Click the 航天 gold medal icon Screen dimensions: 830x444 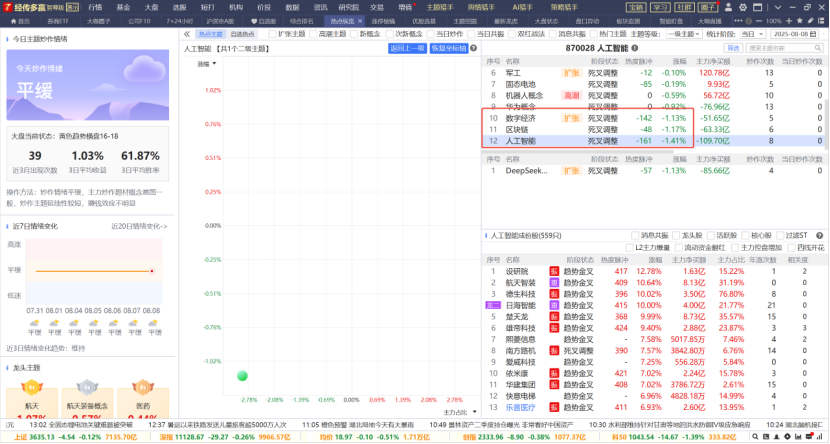[33, 386]
